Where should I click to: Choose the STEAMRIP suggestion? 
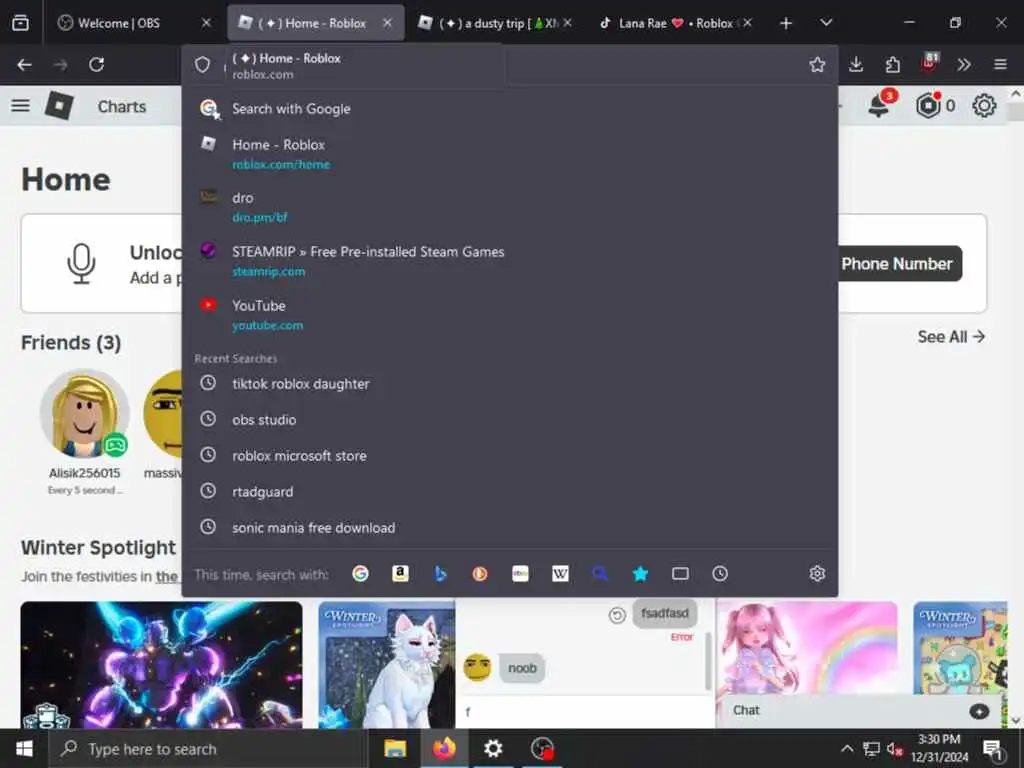pos(509,261)
